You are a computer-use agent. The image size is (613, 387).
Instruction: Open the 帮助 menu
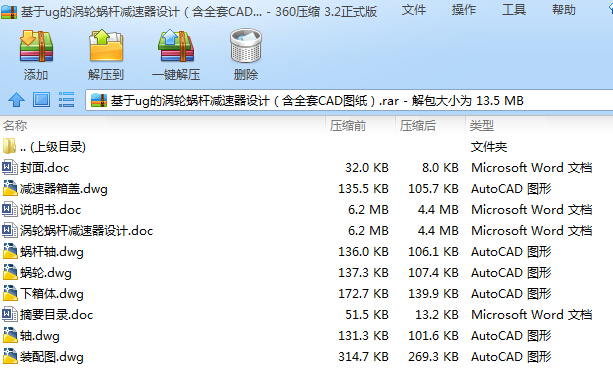[564, 10]
